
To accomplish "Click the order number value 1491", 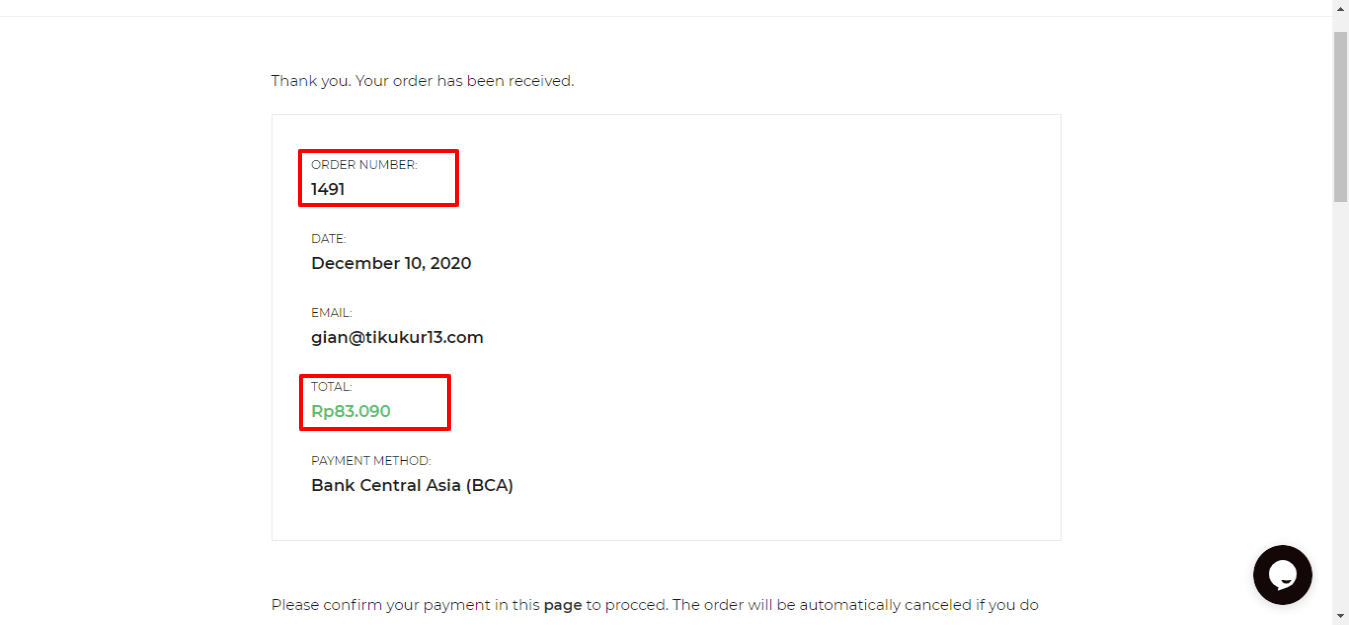I will click(328, 189).
